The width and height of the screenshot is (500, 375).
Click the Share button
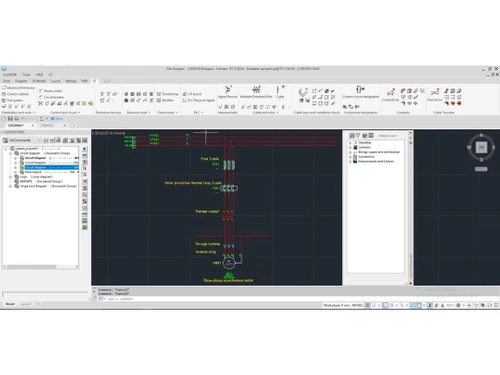tap(57, 119)
